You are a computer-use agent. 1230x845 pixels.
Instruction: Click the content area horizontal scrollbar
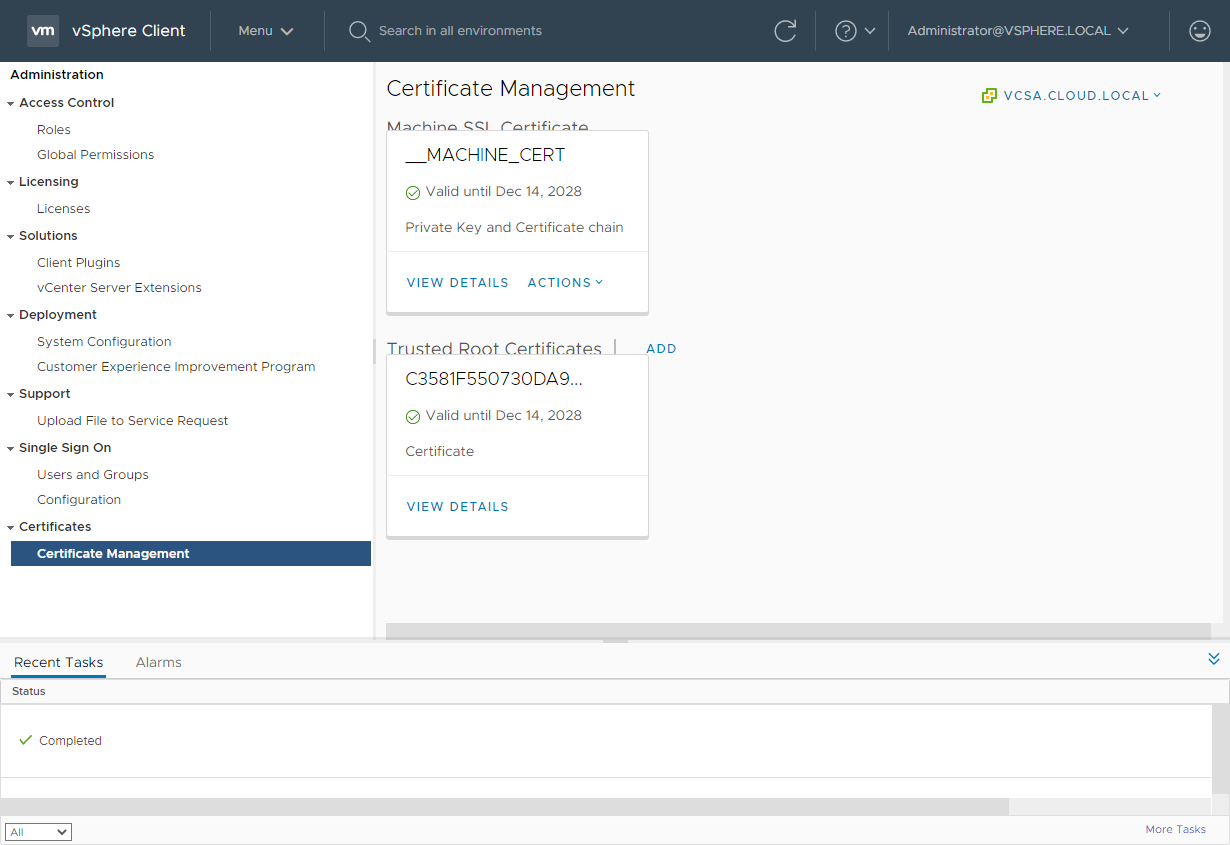click(x=798, y=631)
